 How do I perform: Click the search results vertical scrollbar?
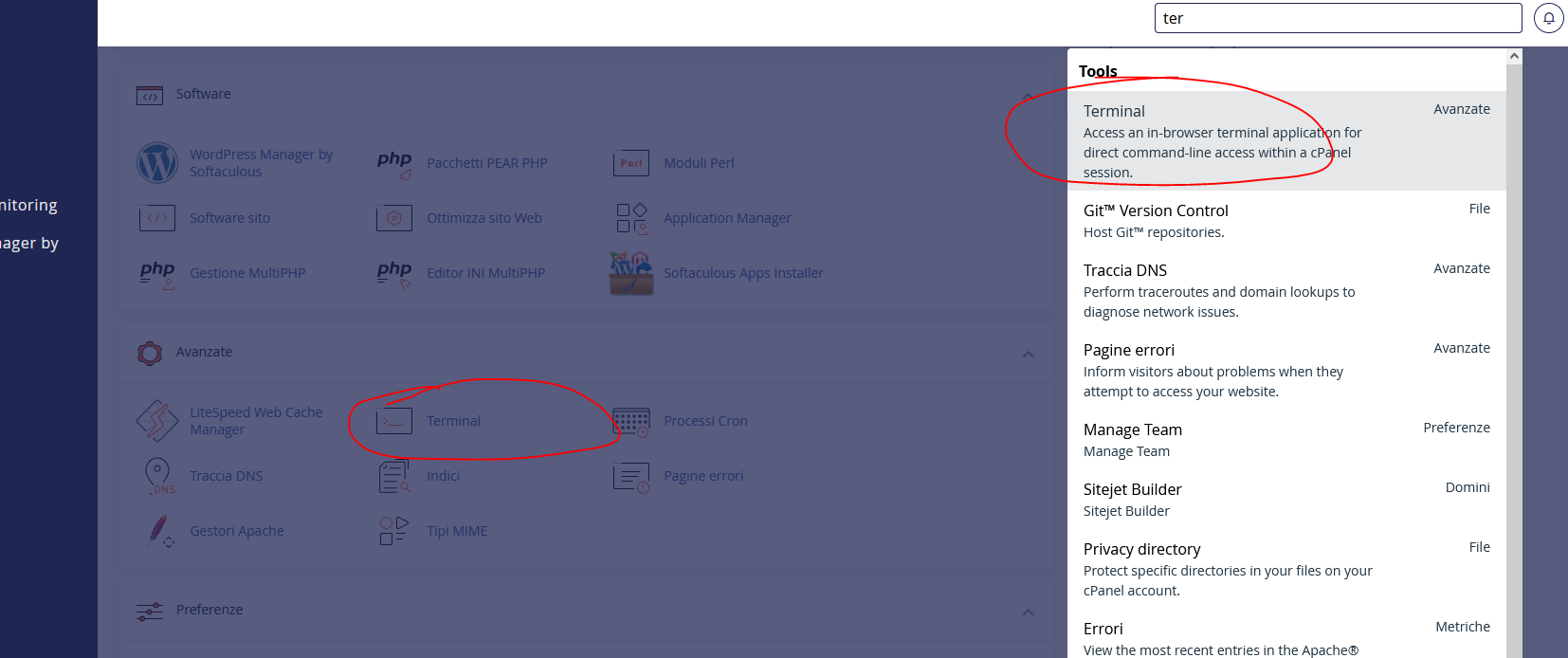(x=1514, y=360)
